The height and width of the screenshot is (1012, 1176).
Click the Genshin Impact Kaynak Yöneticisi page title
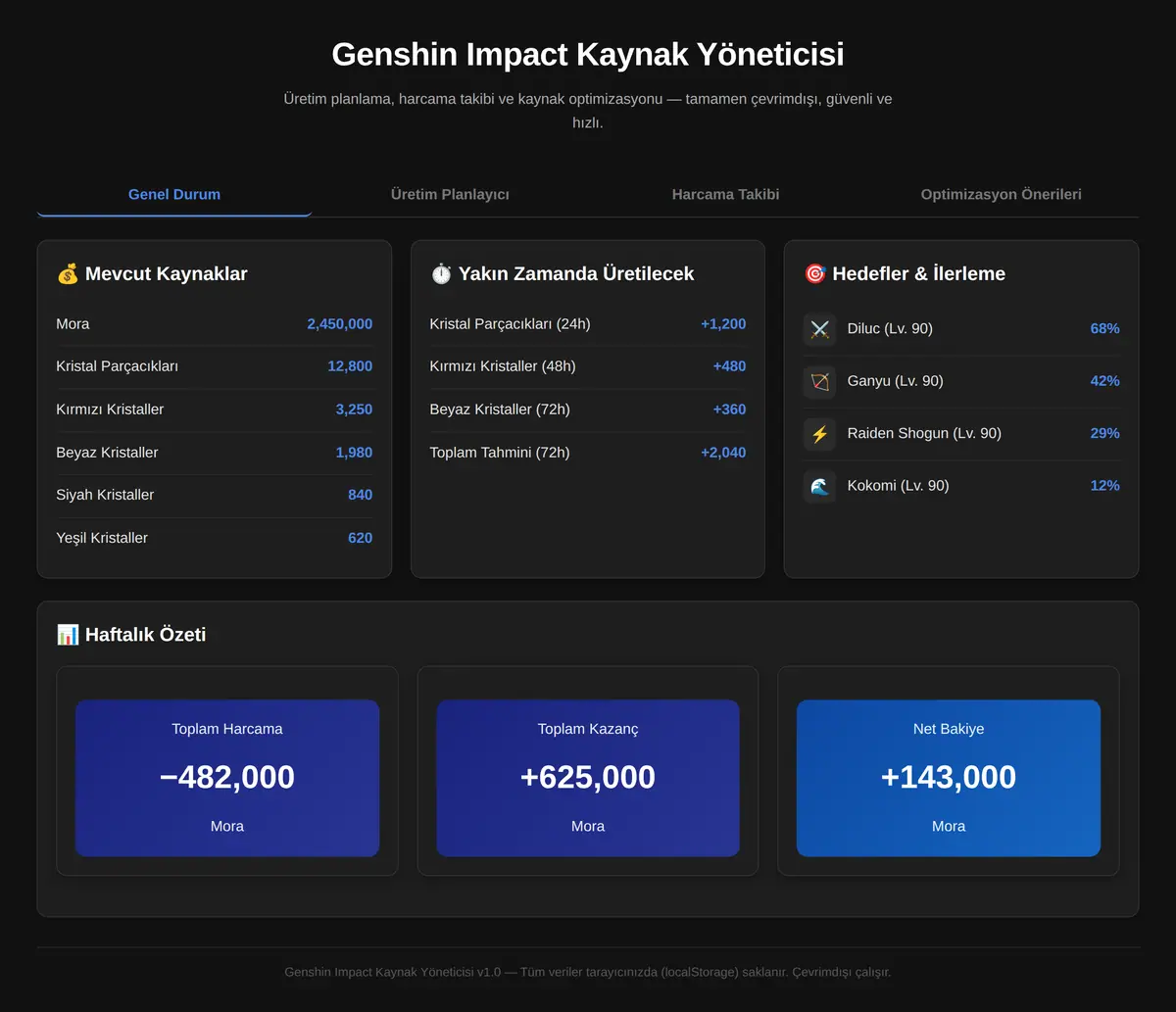(588, 54)
